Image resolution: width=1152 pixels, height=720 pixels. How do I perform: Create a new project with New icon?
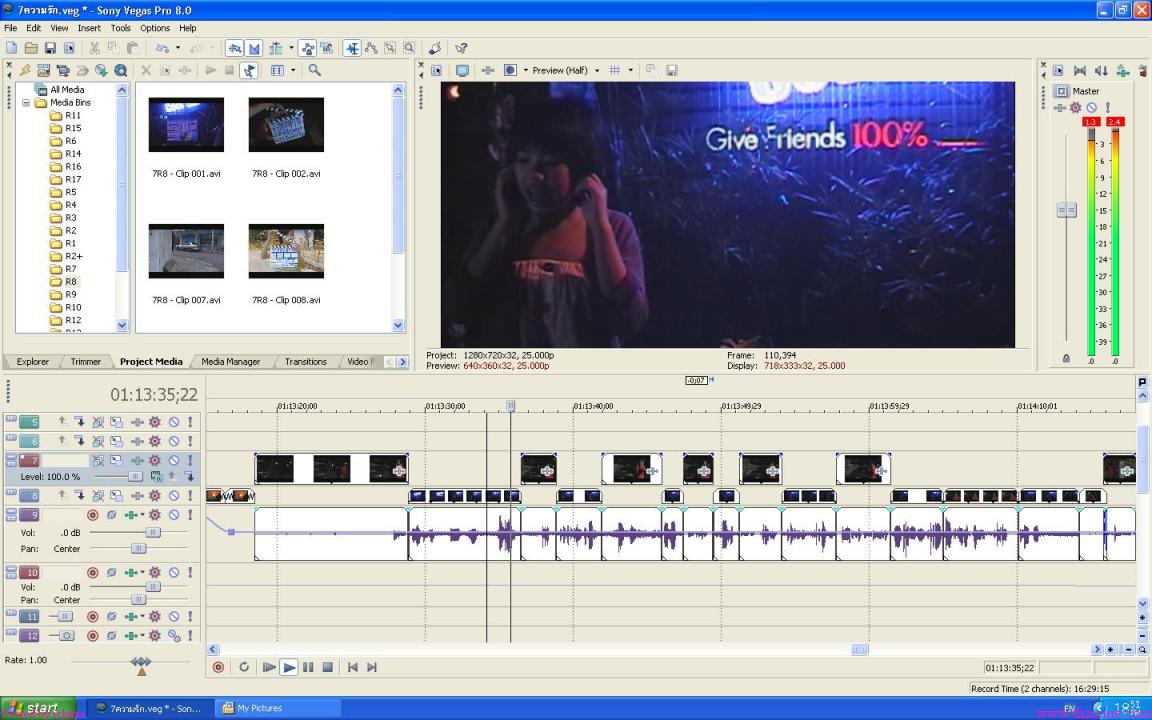(x=12, y=48)
